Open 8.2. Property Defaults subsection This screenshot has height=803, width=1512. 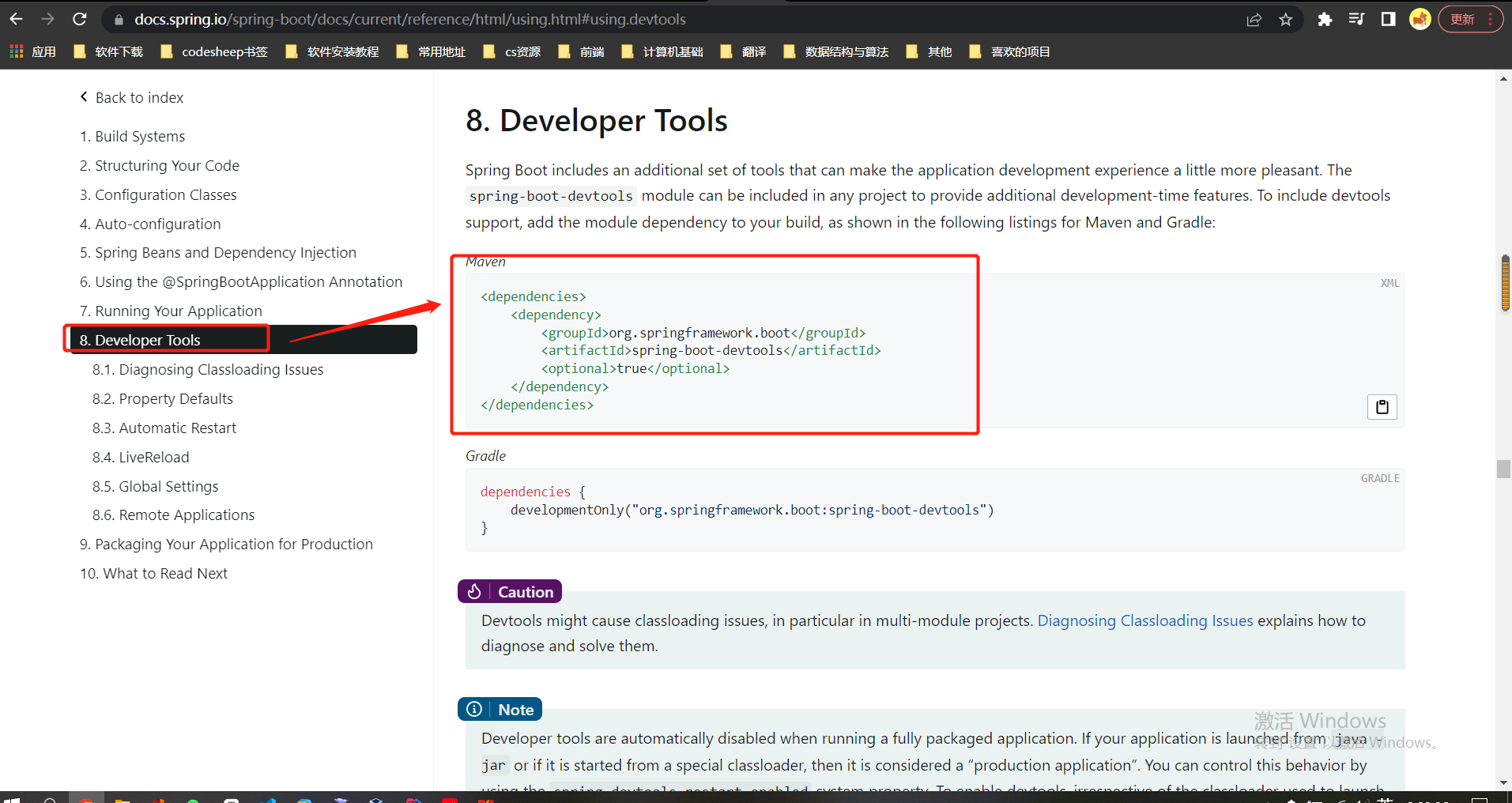(163, 398)
